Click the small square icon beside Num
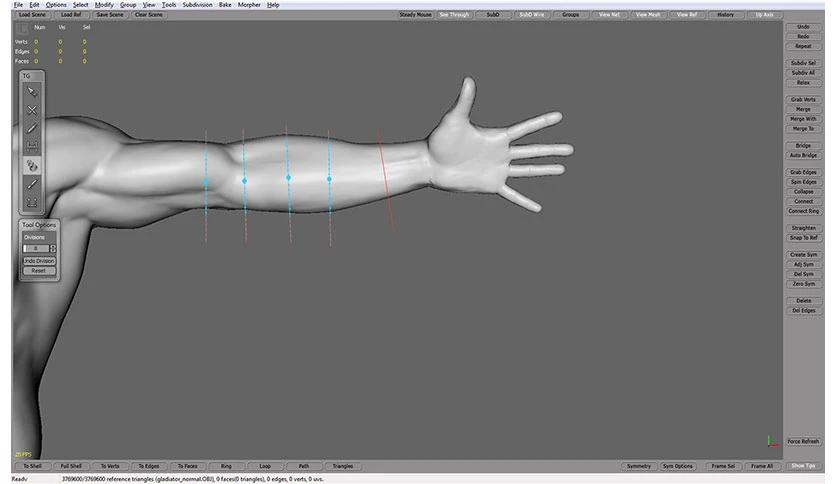The height and width of the screenshot is (484, 836). 22,28
